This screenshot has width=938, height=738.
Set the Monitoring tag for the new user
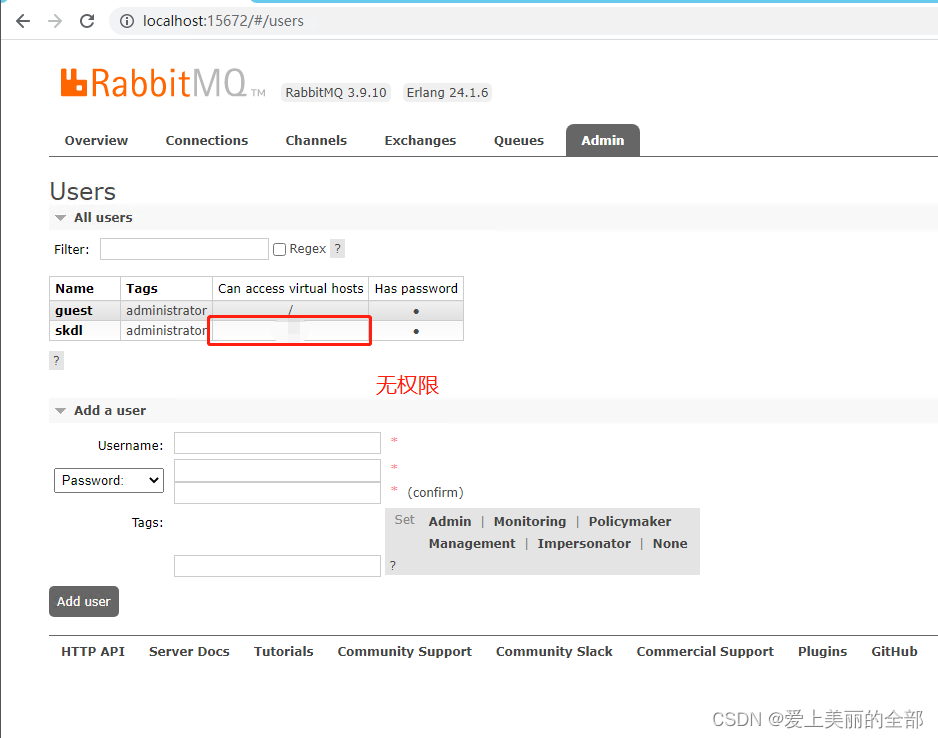coord(529,521)
